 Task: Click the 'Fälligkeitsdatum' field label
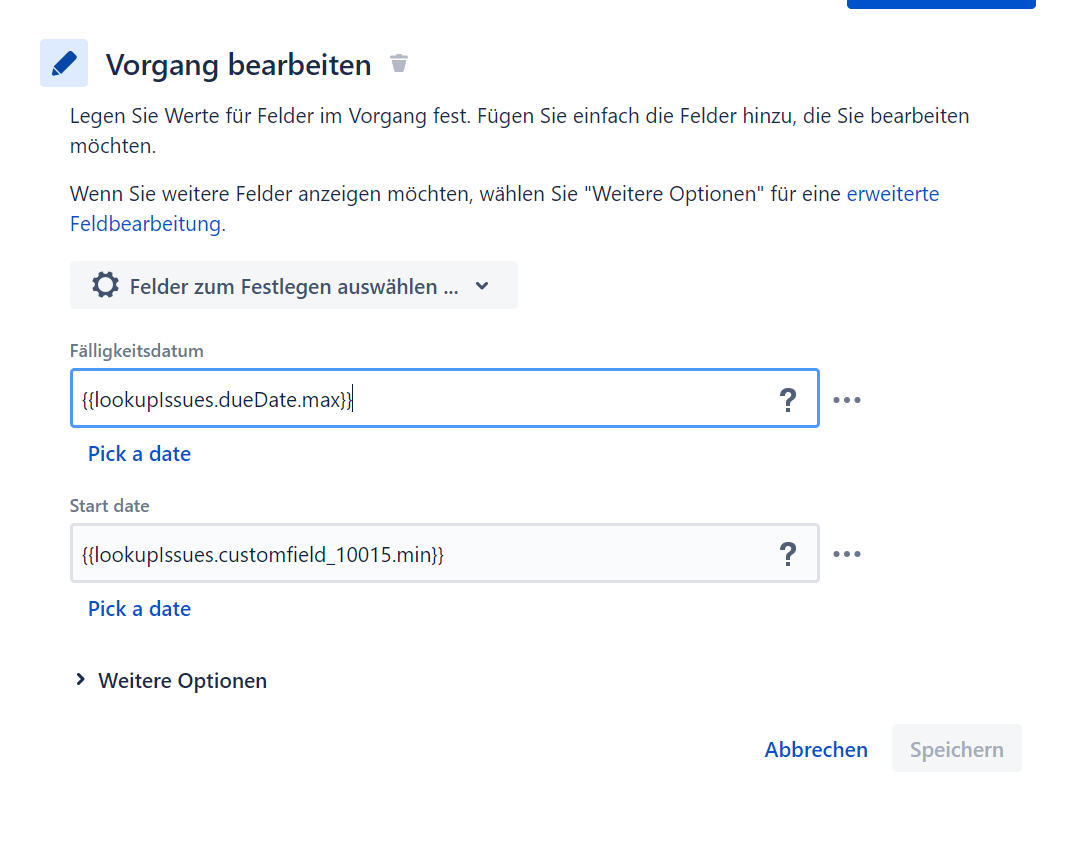tap(137, 351)
